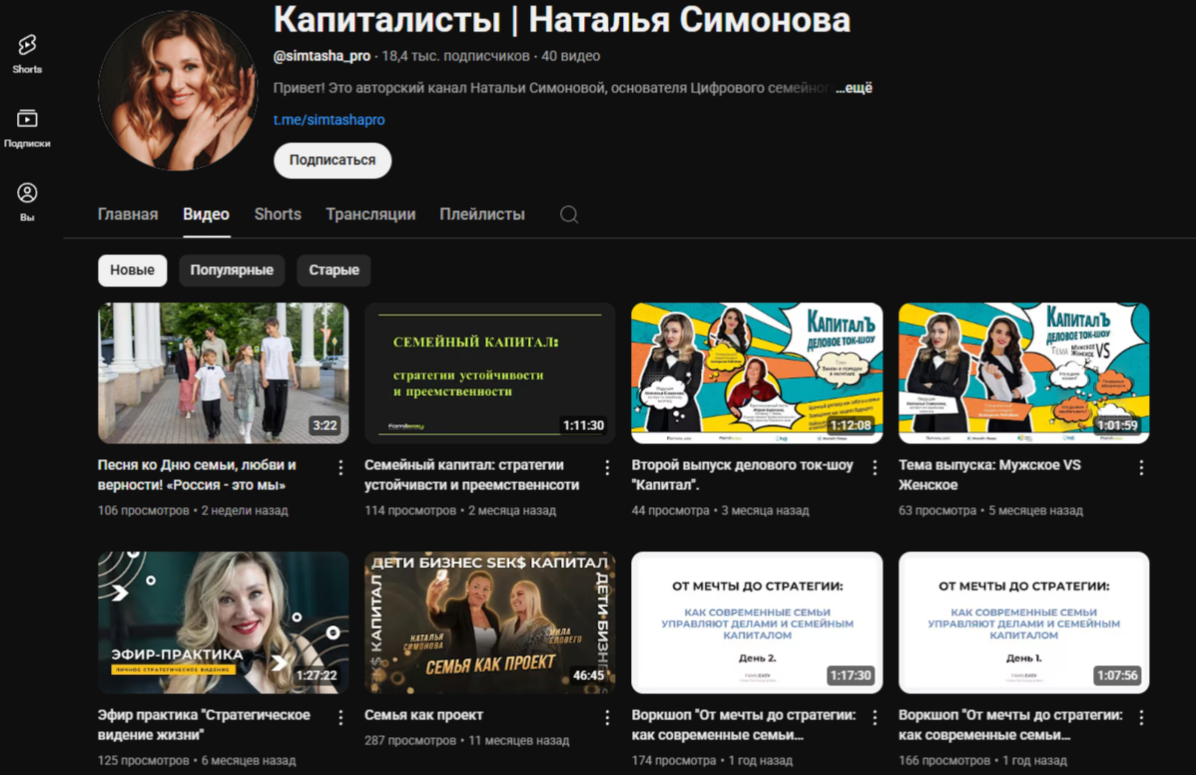Open the Плейлисты tab

pos(482,214)
